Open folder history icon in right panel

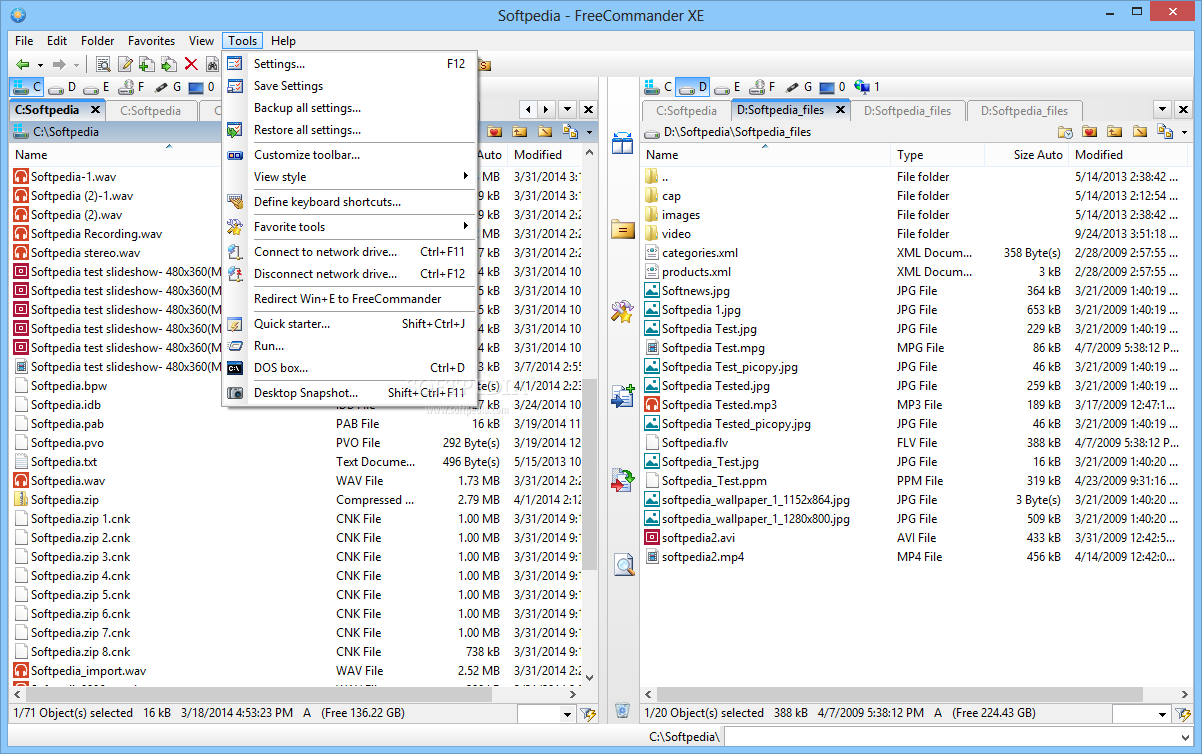[x=1065, y=131]
